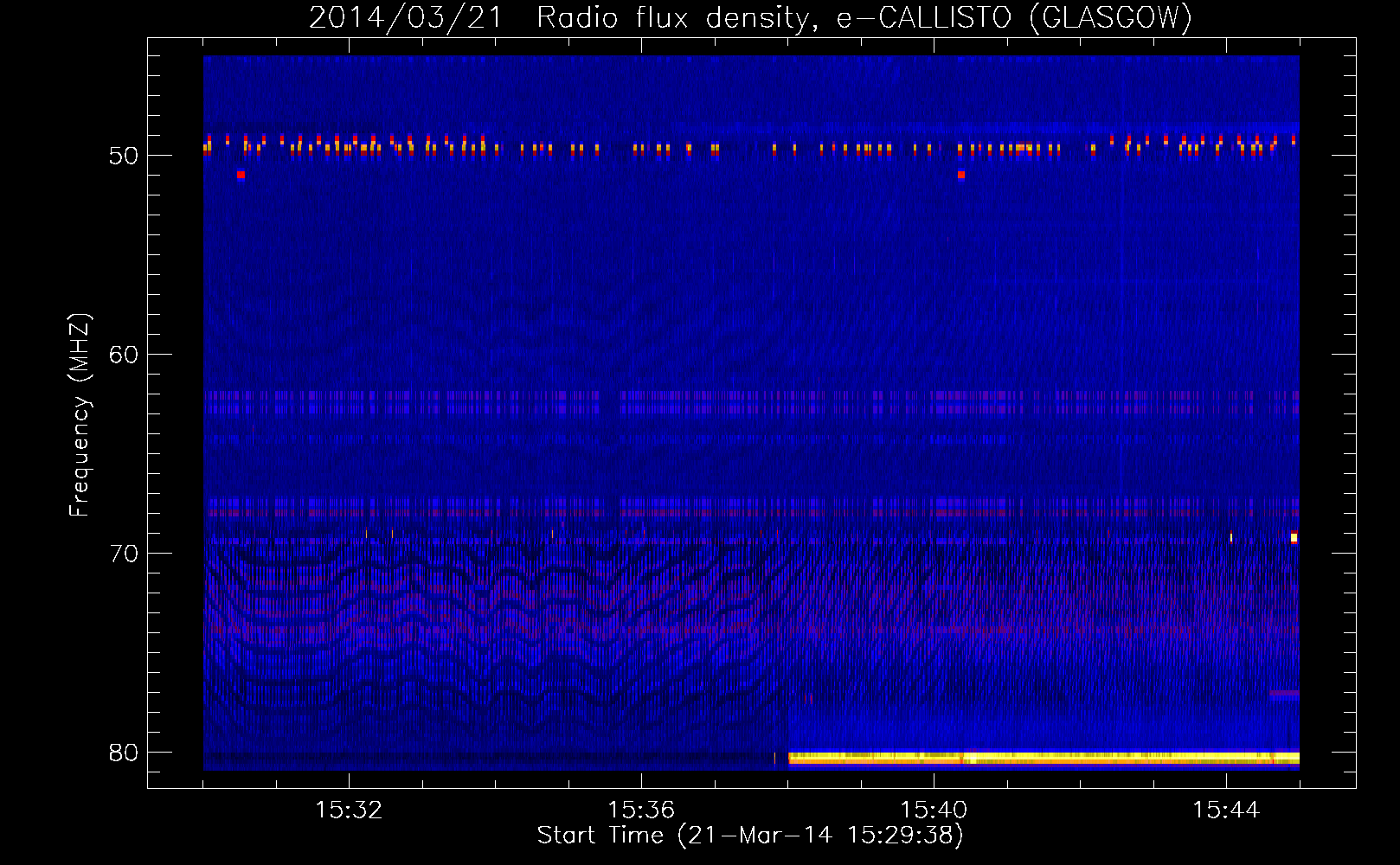Viewport: 1400px width, 865px height.
Task: Click the '70' frequency tick label
Action: pyautogui.click(x=124, y=554)
